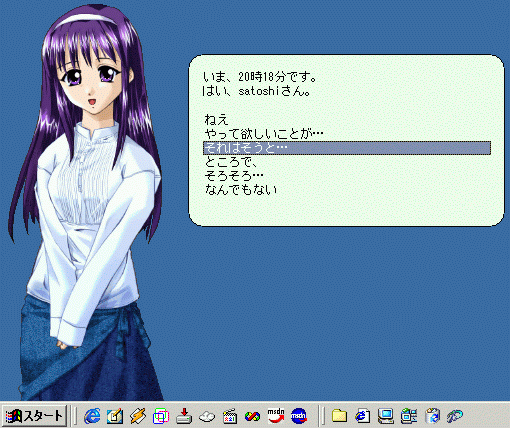
Task: Select highlighted それはそうと… option
Action: (x=347, y=148)
